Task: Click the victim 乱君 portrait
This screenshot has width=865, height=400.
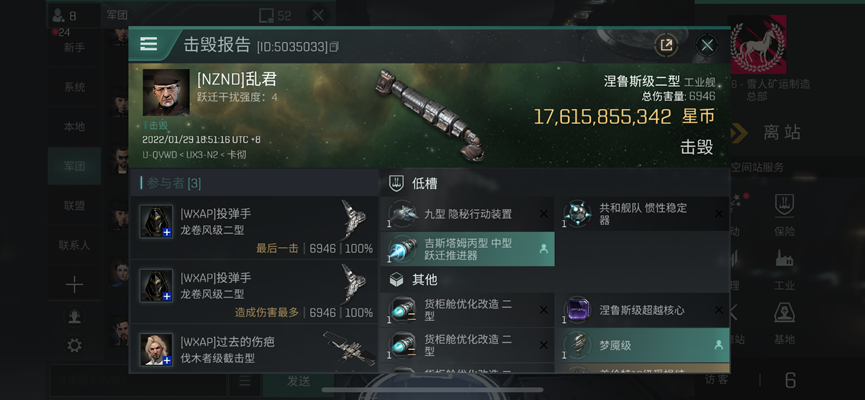Action: tap(166, 92)
